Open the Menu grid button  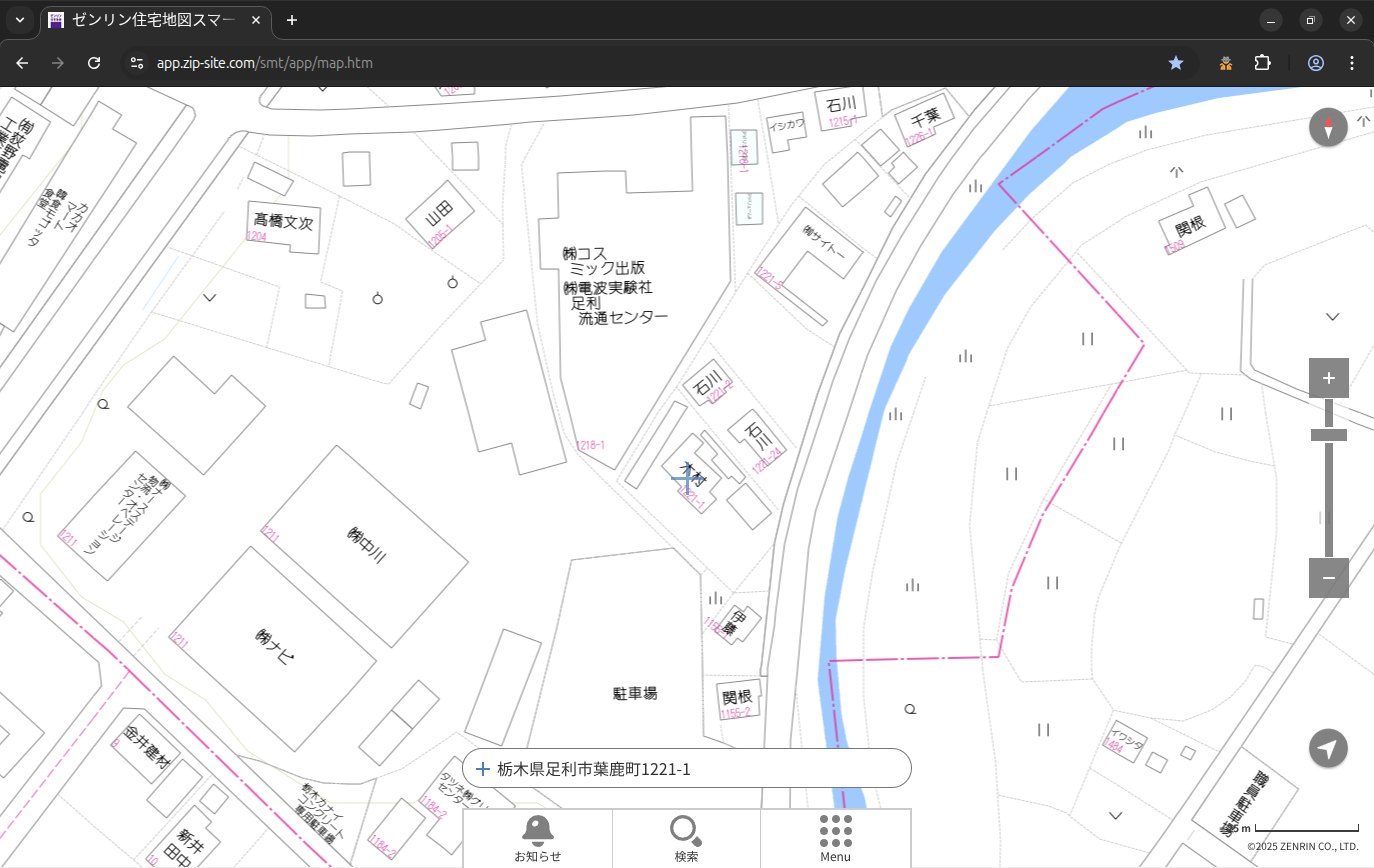tap(835, 838)
